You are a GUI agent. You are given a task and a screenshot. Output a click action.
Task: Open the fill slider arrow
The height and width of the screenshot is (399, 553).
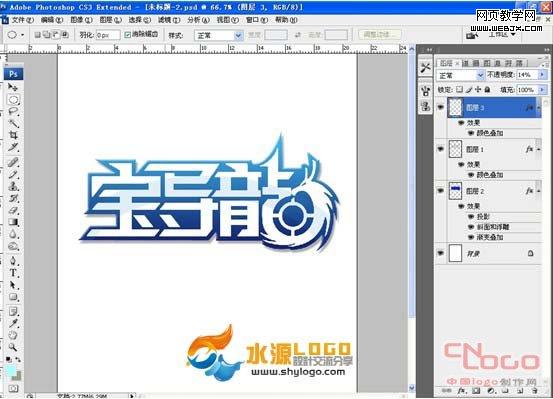[542, 90]
